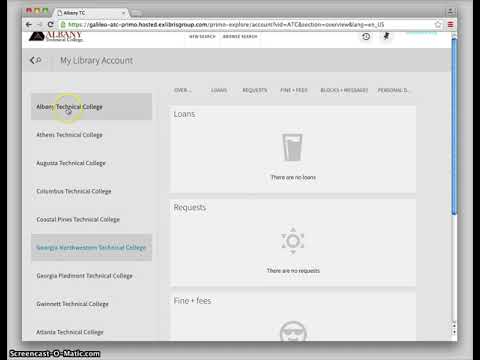This screenshot has height=360, width=480.
Task: Click Browse Search link
Action: (240, 36)
